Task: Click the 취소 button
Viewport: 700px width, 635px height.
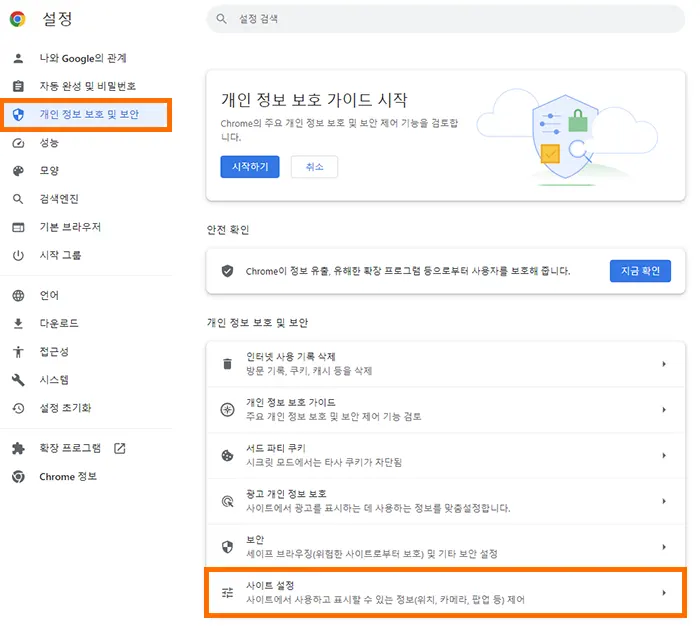Action: click(x=314, y=167)
